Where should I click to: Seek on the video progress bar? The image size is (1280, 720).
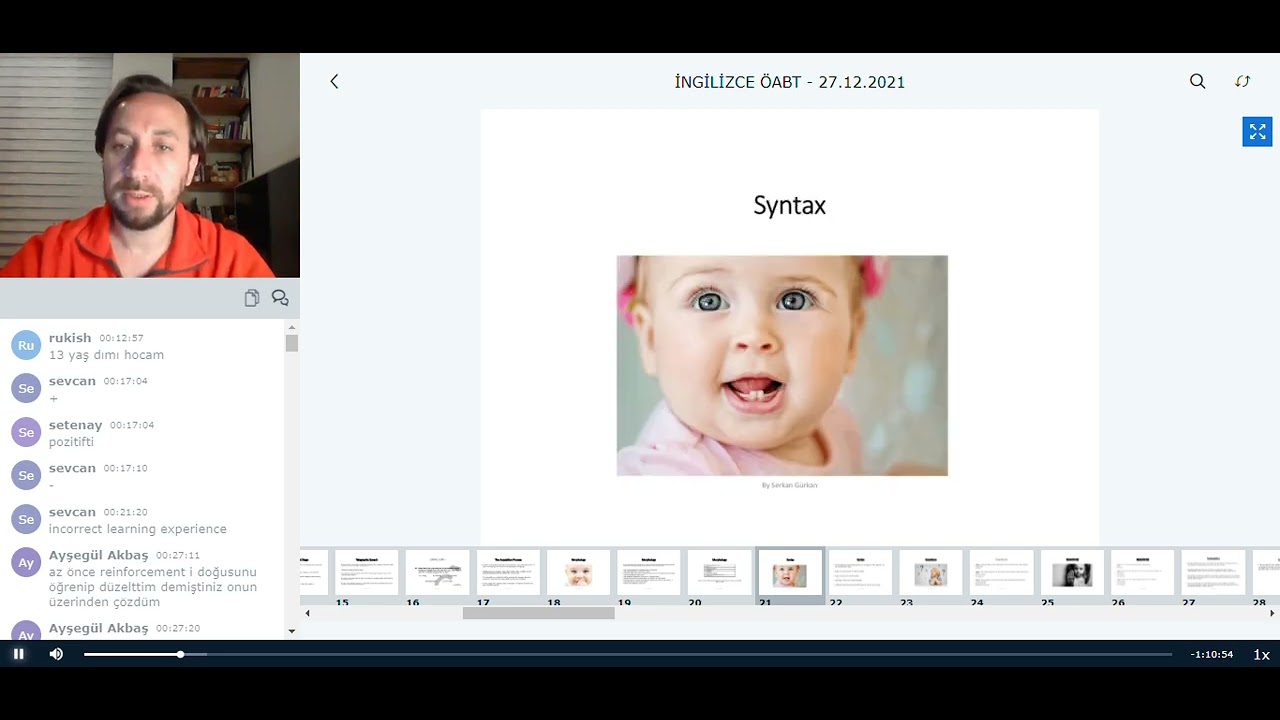[628, 654]
